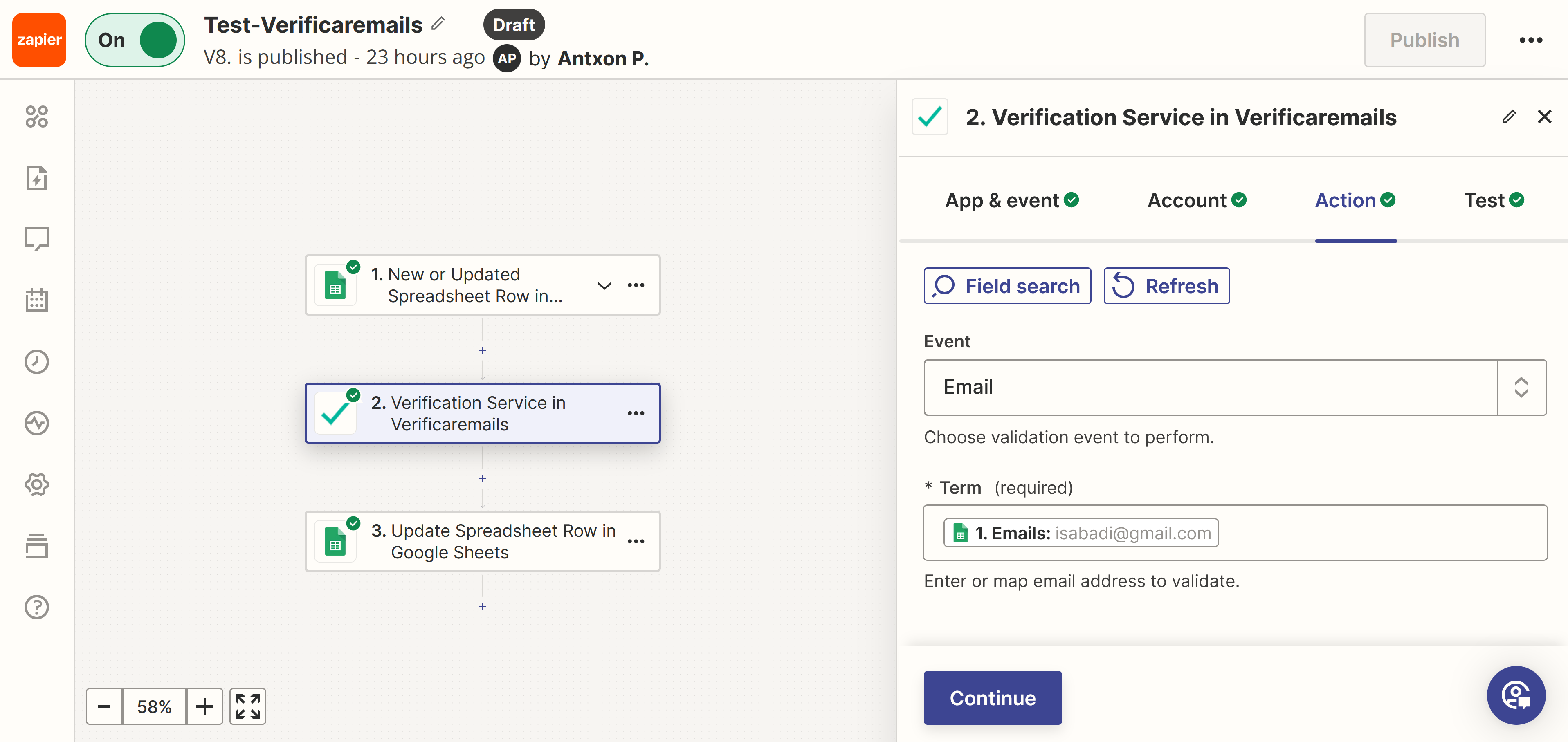1568x742 pixels.
Task: Click Publish to publish the draft zap
Action: (1422, 40)
